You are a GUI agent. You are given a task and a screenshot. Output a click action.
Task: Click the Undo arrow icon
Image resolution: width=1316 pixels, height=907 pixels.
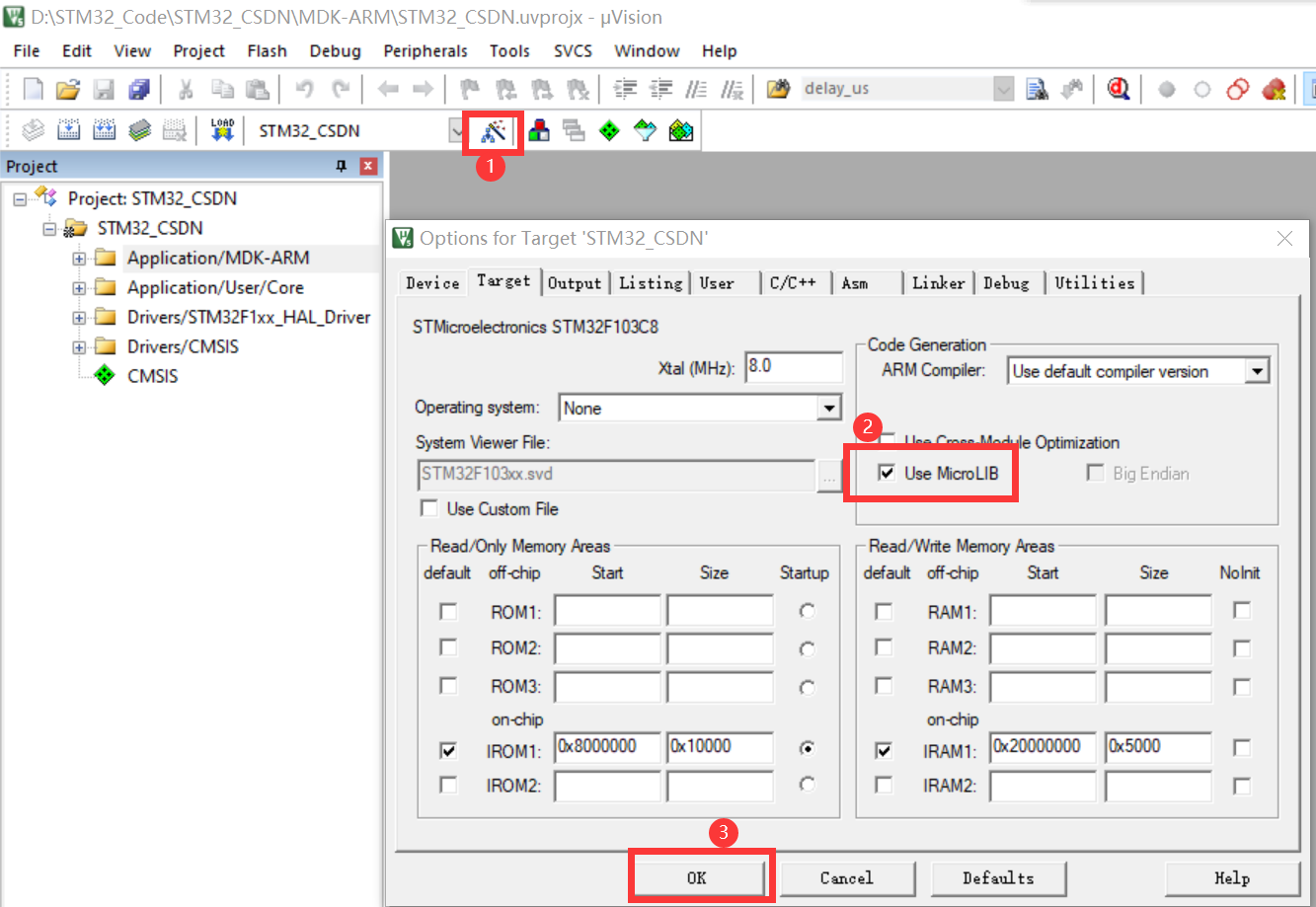(x=304, y=90)
